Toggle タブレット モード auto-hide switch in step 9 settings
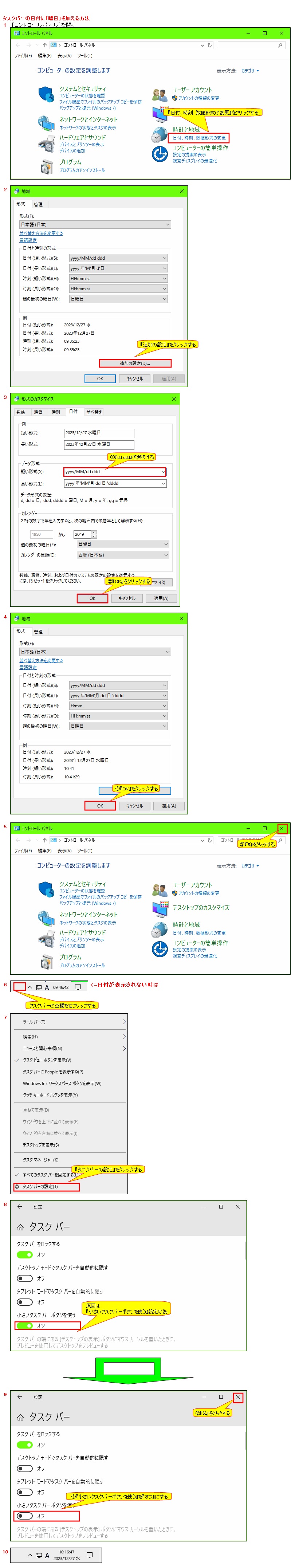The height and width of the screenshot is (1568, 299). tap(24, 1492)
